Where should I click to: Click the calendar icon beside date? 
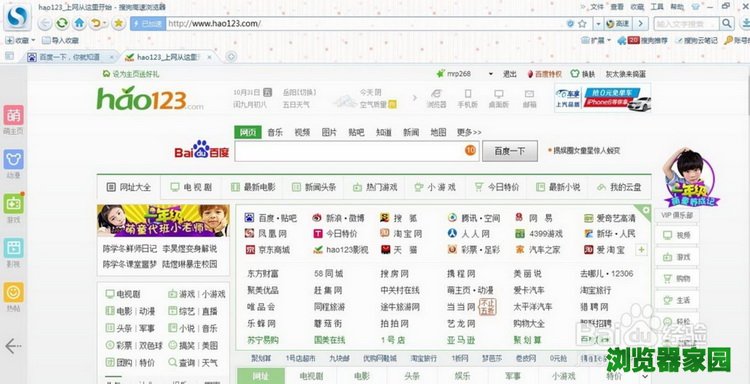coord(268,92)
